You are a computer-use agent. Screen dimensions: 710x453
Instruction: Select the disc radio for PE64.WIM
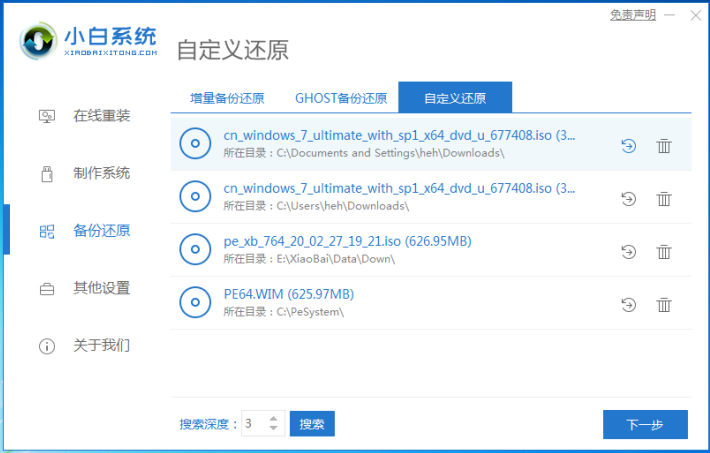click(195, 302)
